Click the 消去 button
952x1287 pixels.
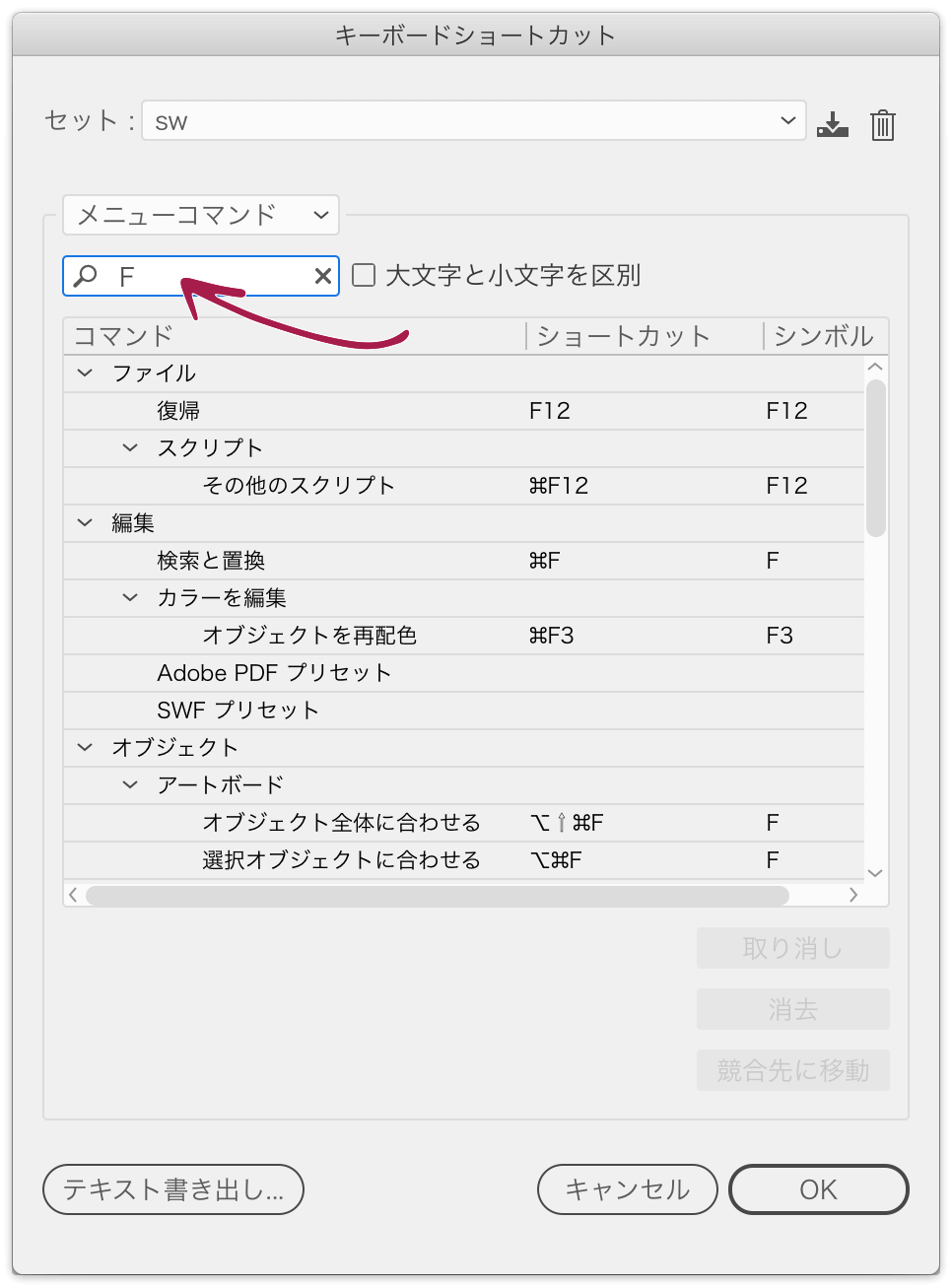pyautogui.click(x=793, y=1009)
